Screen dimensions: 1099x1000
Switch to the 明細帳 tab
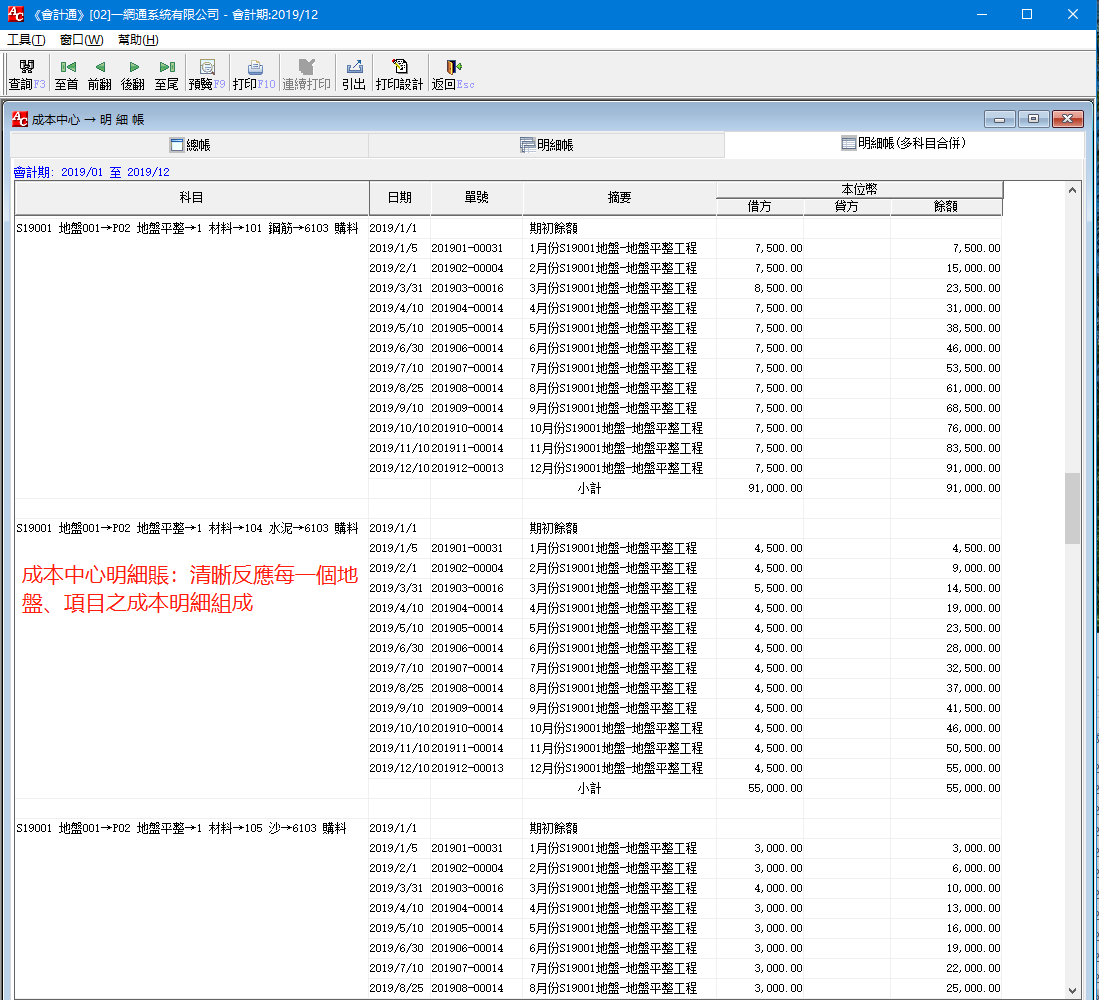click(x=546, y=146)
